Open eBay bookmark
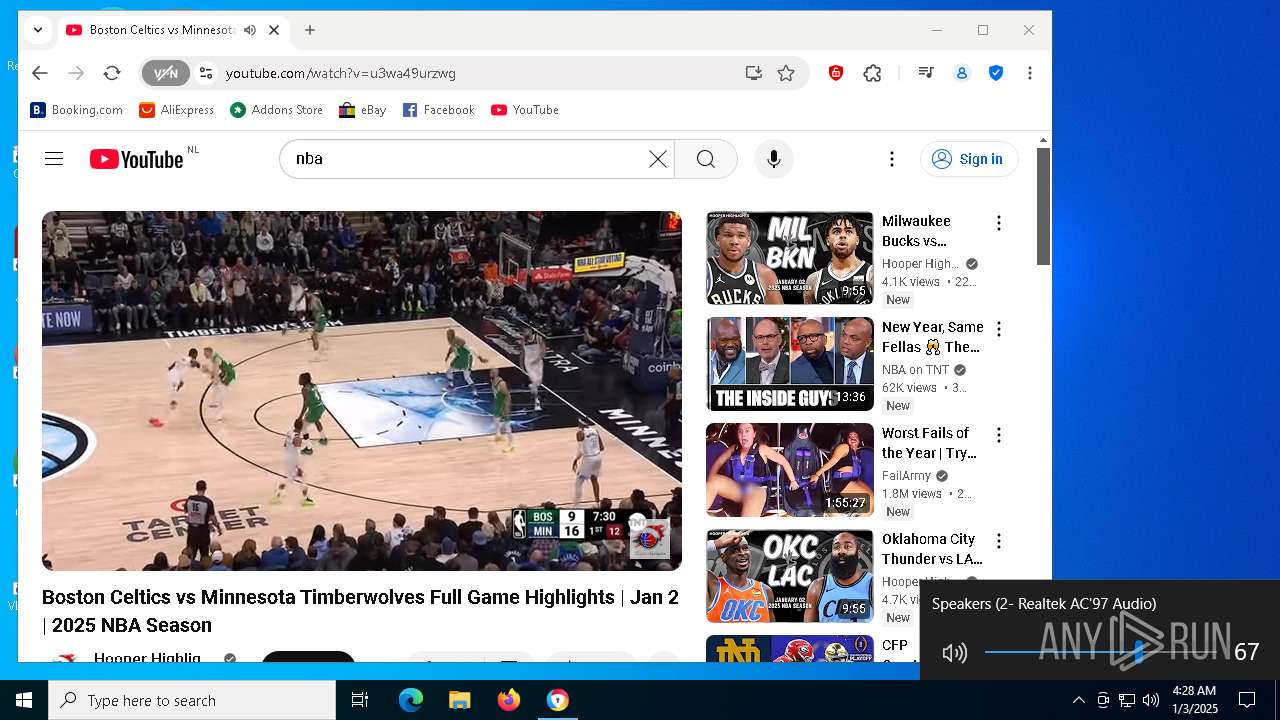 point(363,110)
